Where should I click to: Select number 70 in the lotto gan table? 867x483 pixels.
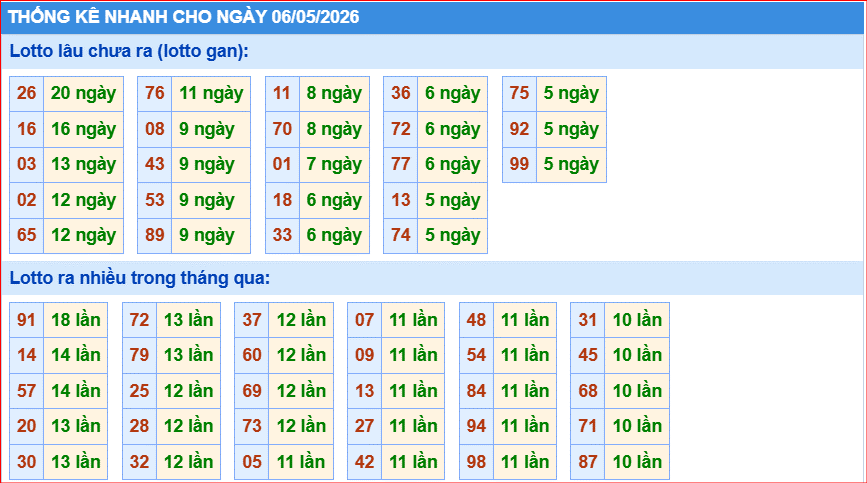pos(283,129)
